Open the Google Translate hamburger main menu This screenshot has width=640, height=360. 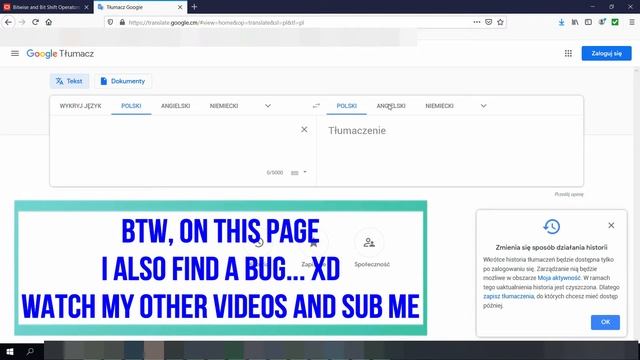pyautogui.click(x=15, y=53)
